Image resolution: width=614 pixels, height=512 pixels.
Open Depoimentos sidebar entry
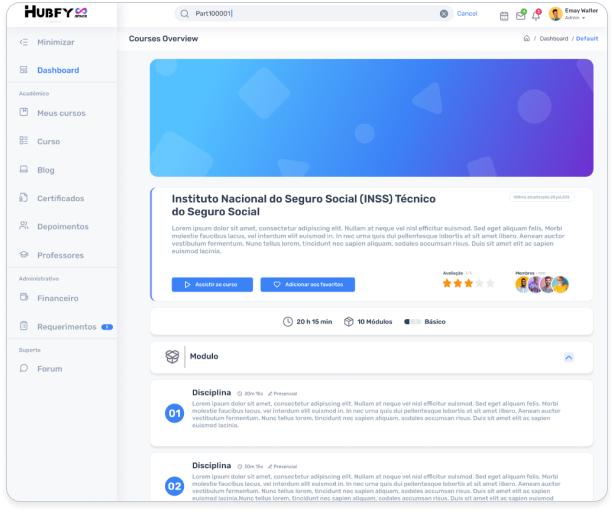coord(63,227)
